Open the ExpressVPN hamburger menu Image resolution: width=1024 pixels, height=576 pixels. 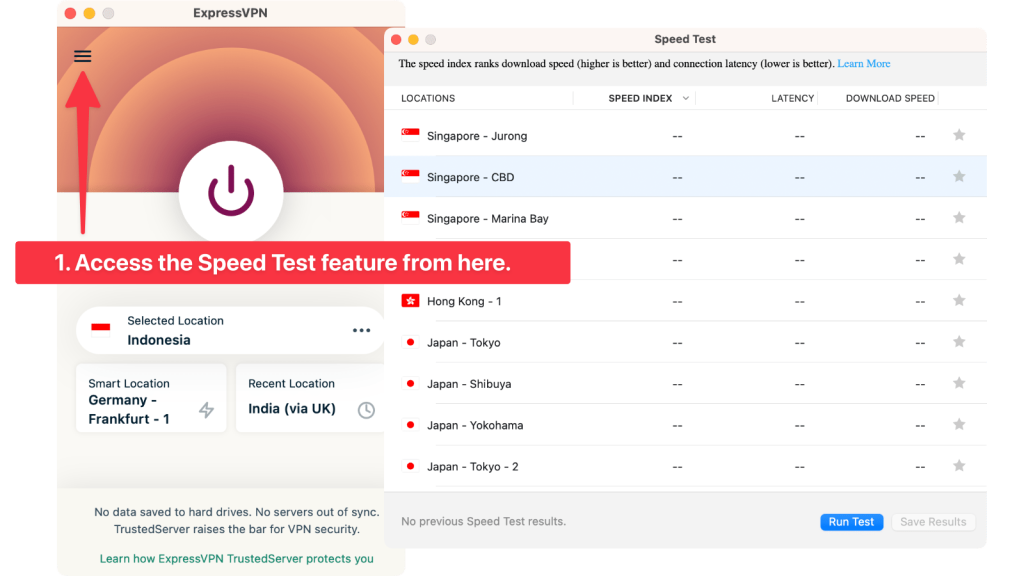[x=82, y=56]
